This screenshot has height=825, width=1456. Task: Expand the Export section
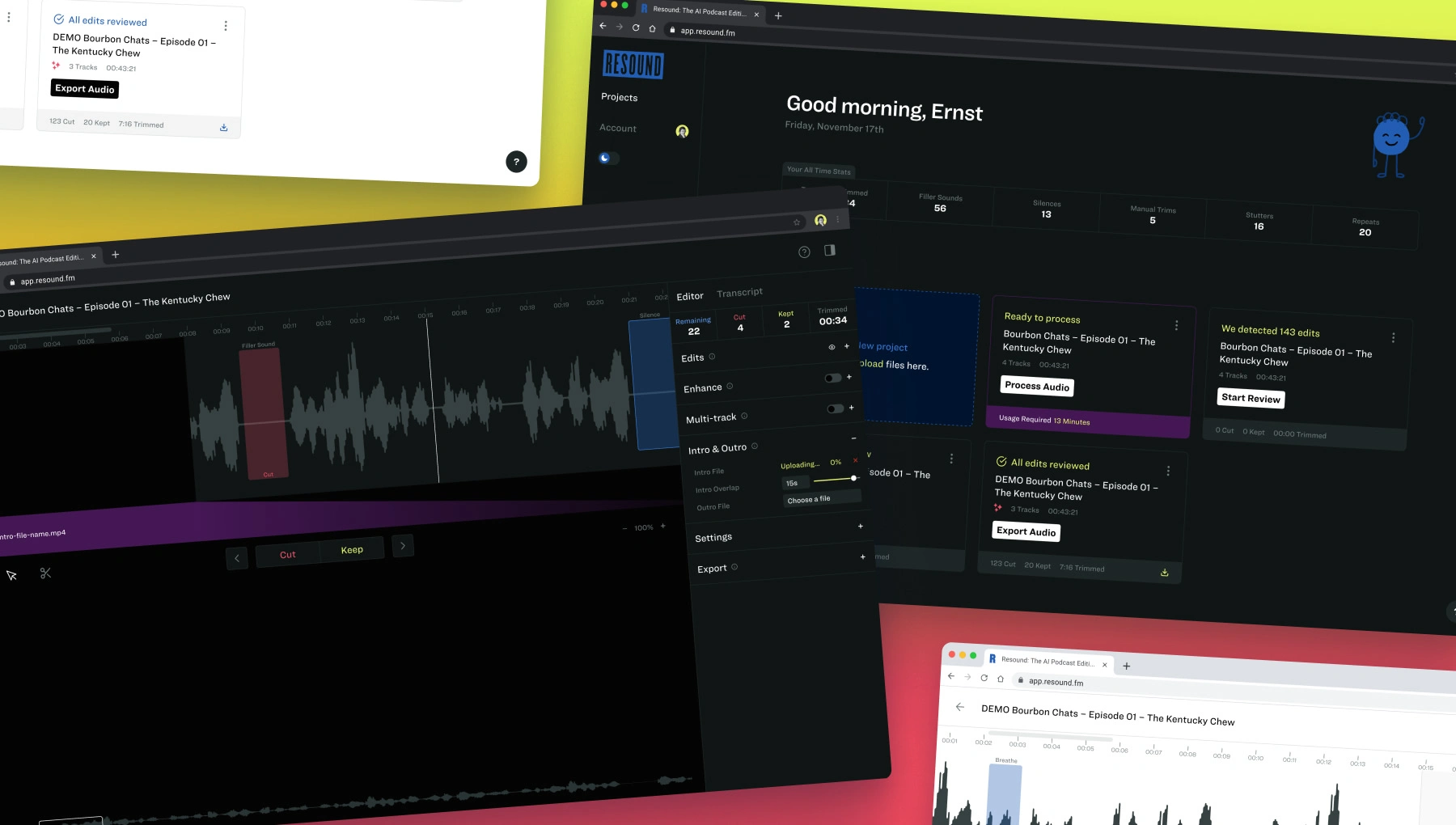862,556
